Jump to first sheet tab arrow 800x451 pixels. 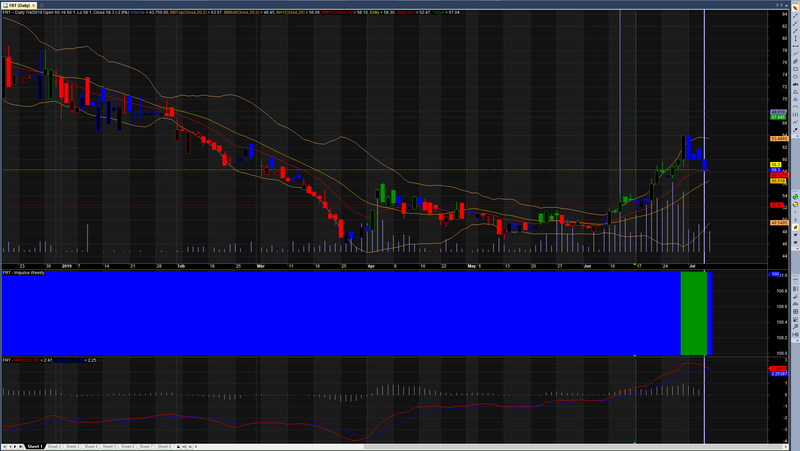click(4, 446)
